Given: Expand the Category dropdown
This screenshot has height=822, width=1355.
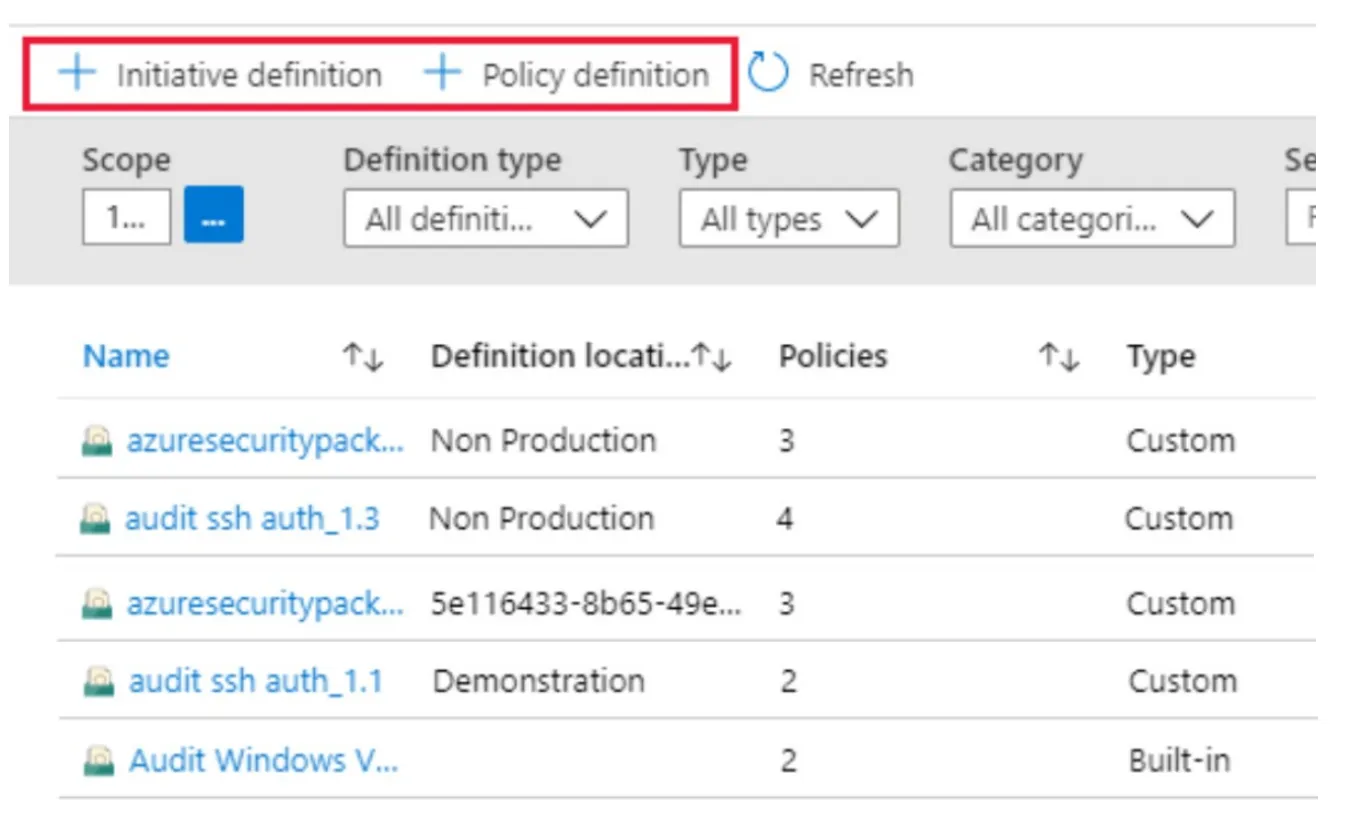Looking at the screenshot, I should pyautogui.click(x=1092, y=219).
